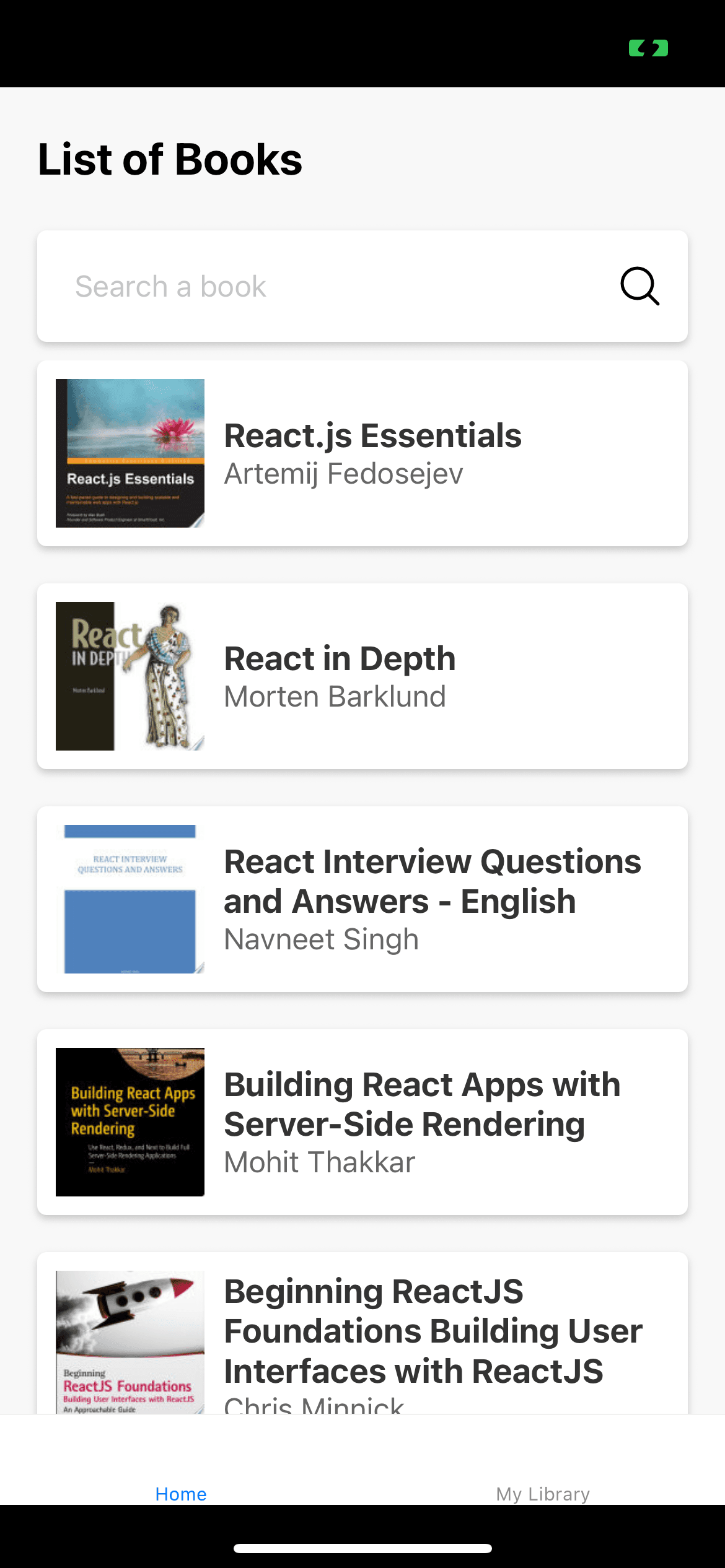Tap the List of Books heading
This screenshot has width=725, height=1568.
pyautogui.click(x=170, y=160)
